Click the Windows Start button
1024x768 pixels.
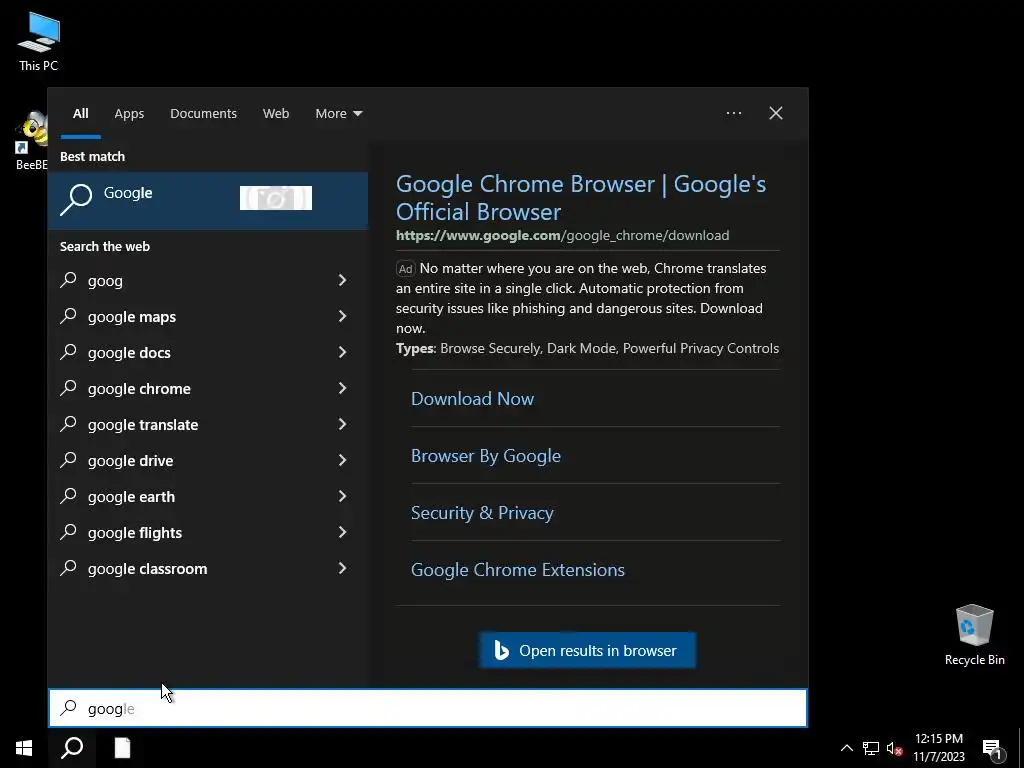coord(24,748)
